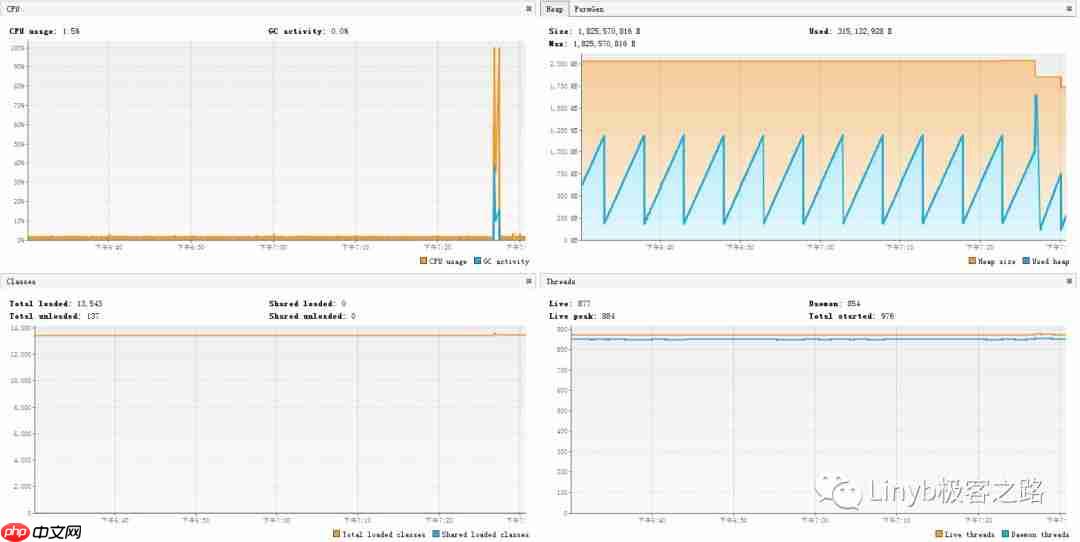Click the Threads panel title label
Screen dimensions: 1080x542
click(560, 281)
